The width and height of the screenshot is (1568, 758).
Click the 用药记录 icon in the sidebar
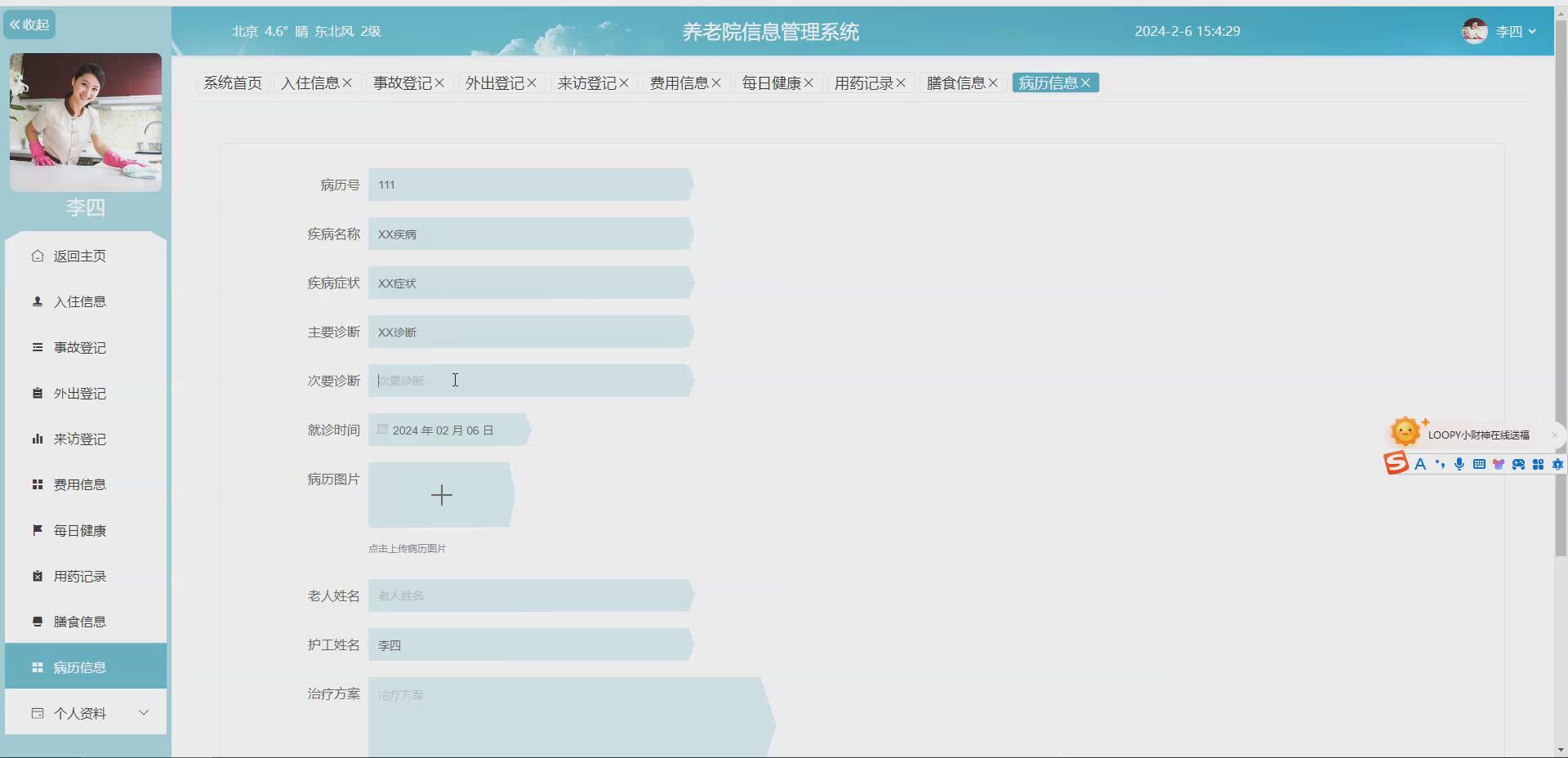[x=36, y=576]
